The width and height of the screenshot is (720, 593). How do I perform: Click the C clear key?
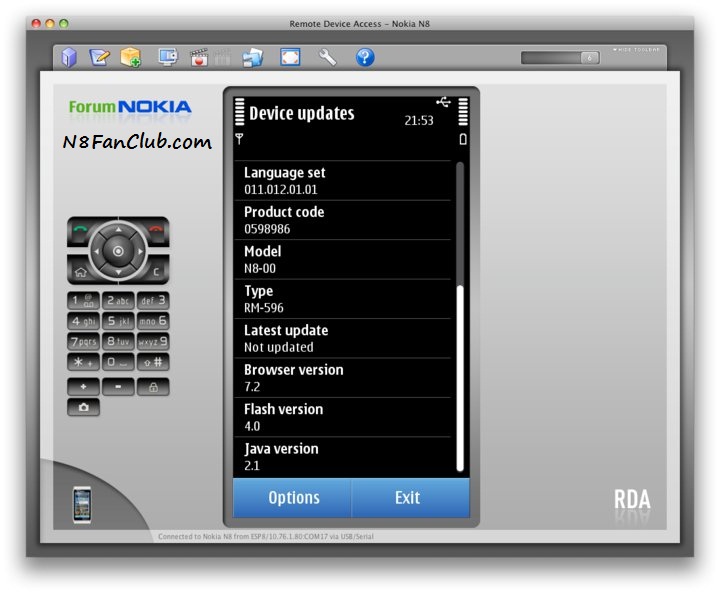[x=156, y=272]
